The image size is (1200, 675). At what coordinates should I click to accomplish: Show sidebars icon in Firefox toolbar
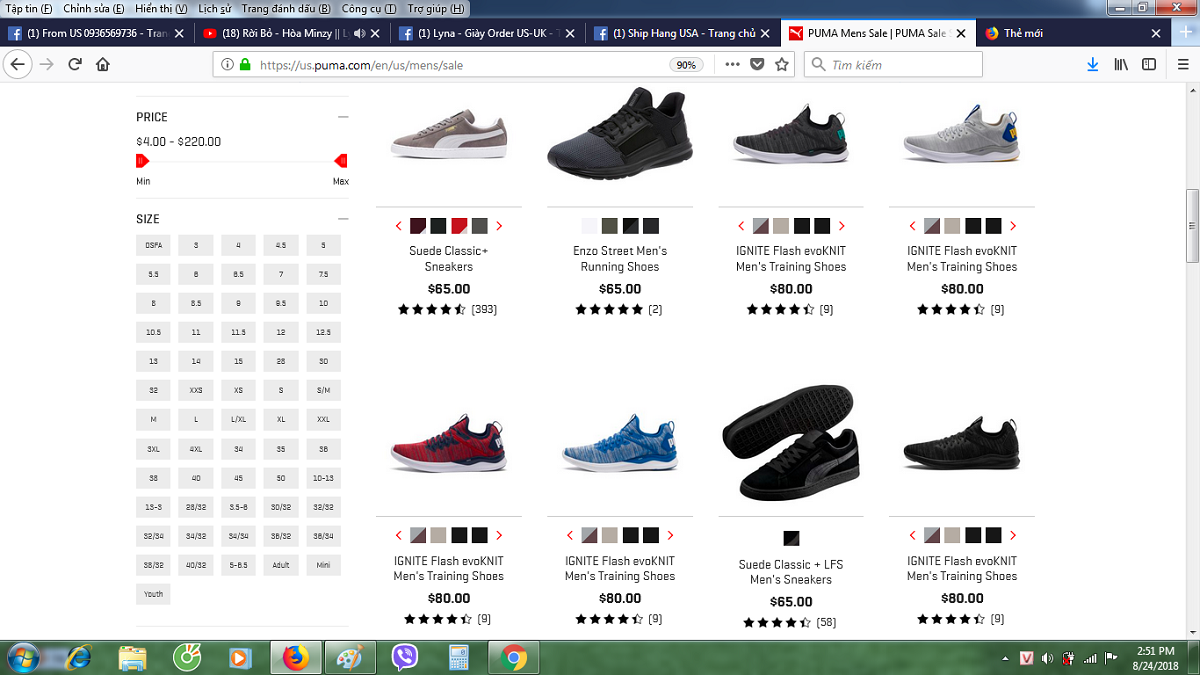coord(1149,64)
